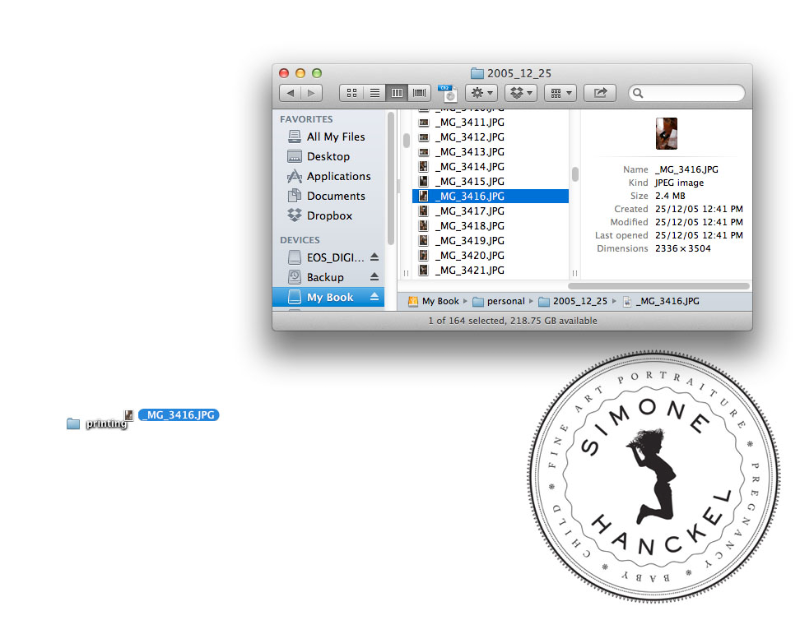Click the Desktop sidebar icon

coord(294,156)
